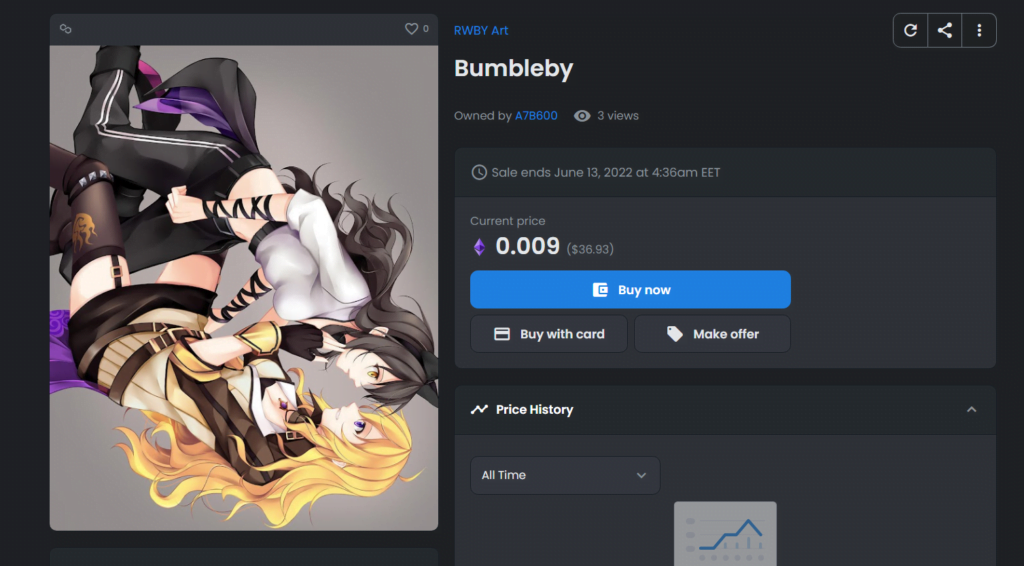
Task: Click the 3 views text
Action: (x=618, y=116)
